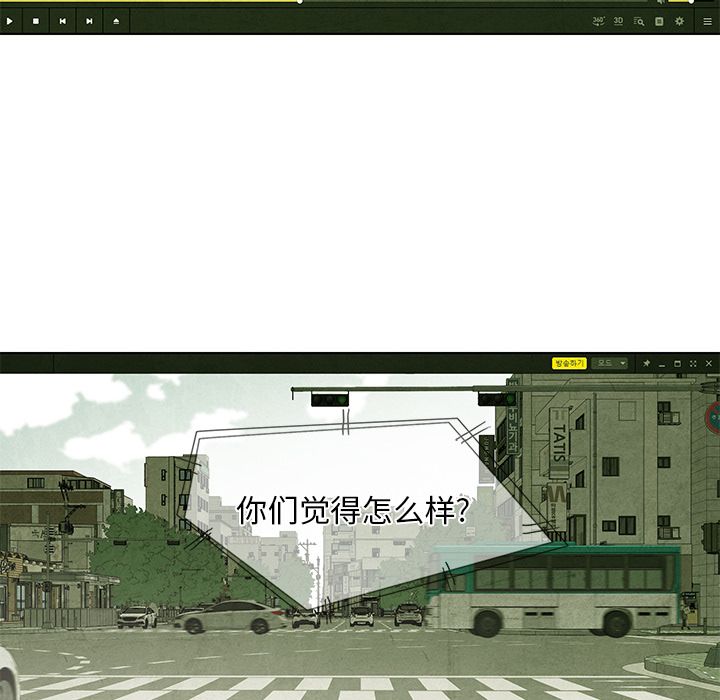The height and width of the screenshot is (700, 720).
Task: Close the lower player window
Action: (x=709, y=363)
